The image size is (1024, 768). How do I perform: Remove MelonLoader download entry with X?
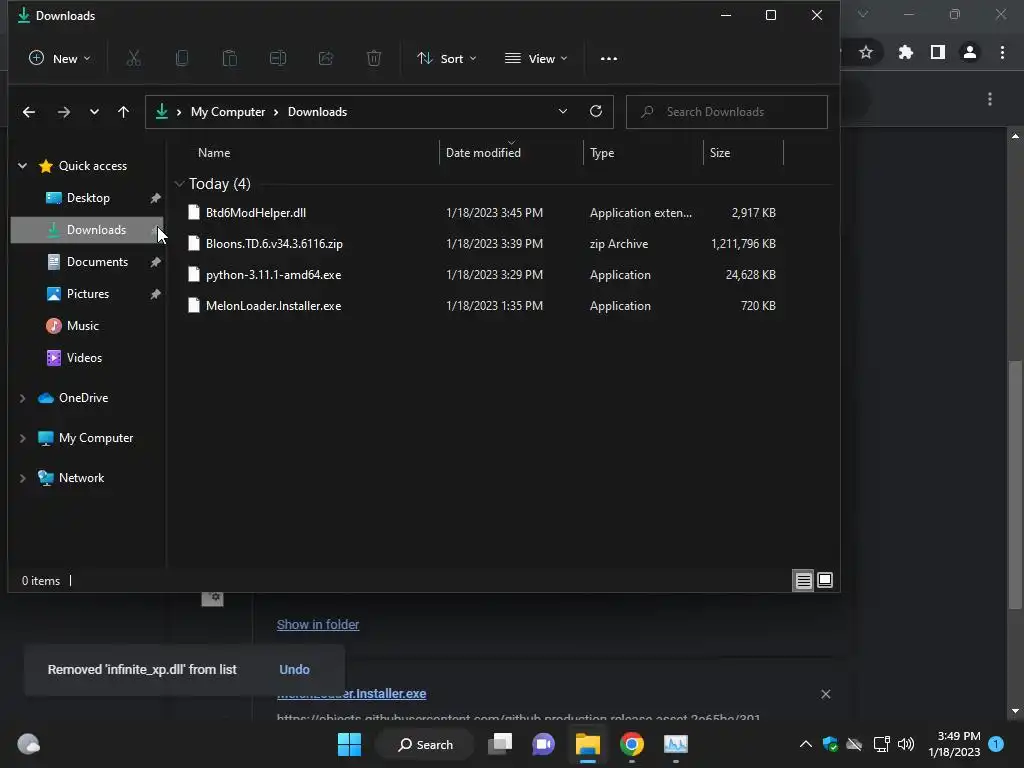tap(825, 694)
